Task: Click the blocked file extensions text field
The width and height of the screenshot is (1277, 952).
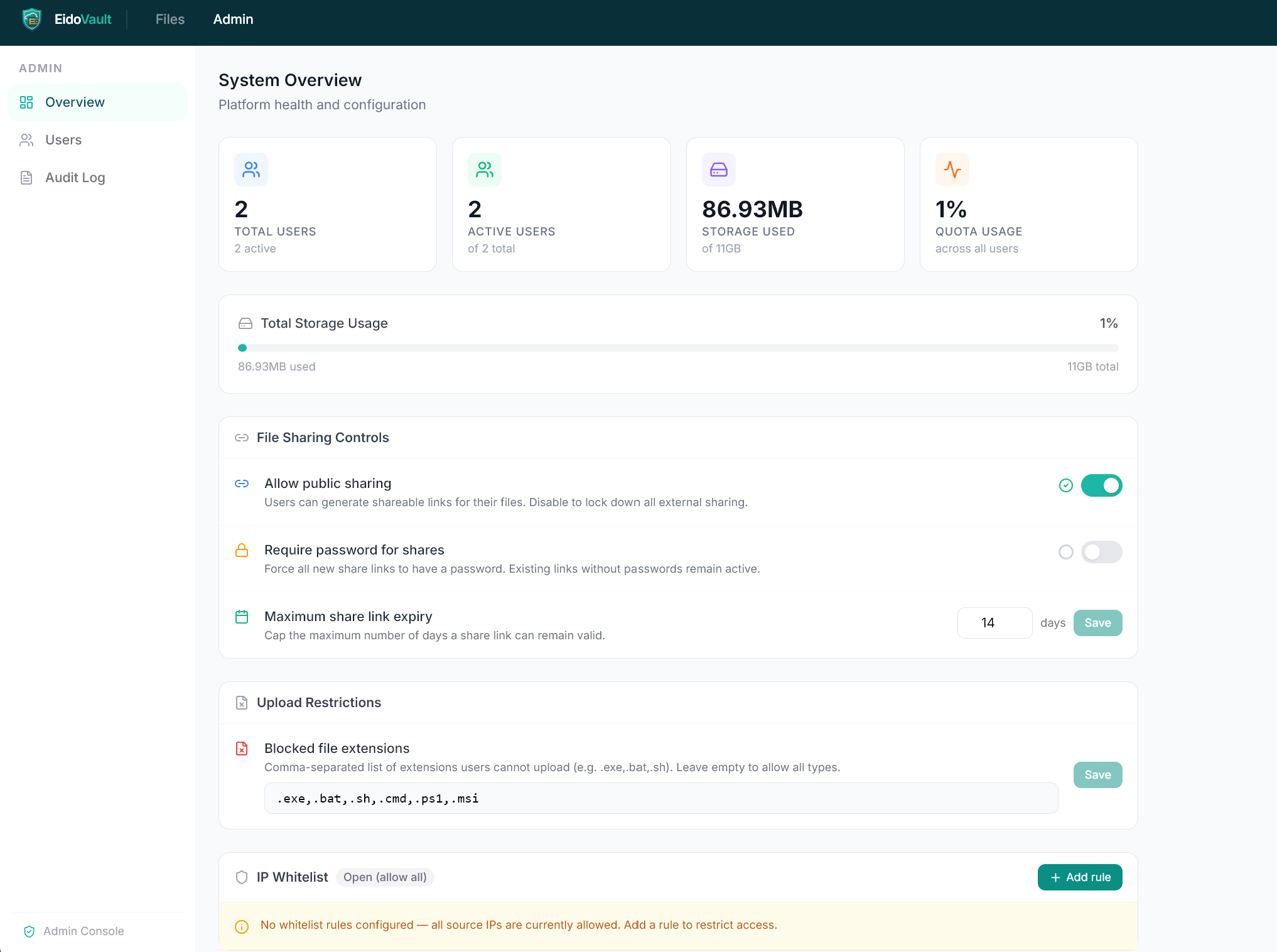Action: pyautogui.click(x=661, y=798)
